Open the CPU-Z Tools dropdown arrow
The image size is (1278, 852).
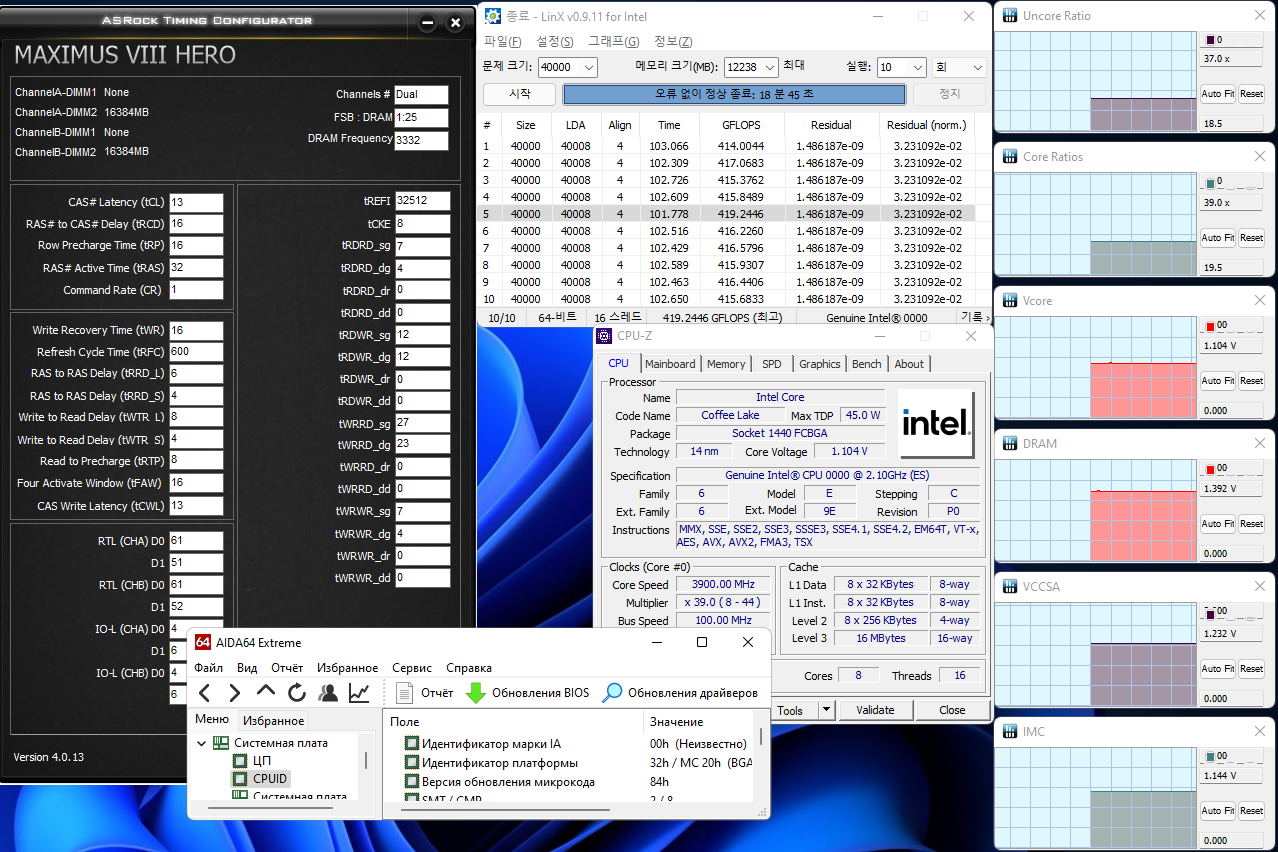tap(826, 710)
